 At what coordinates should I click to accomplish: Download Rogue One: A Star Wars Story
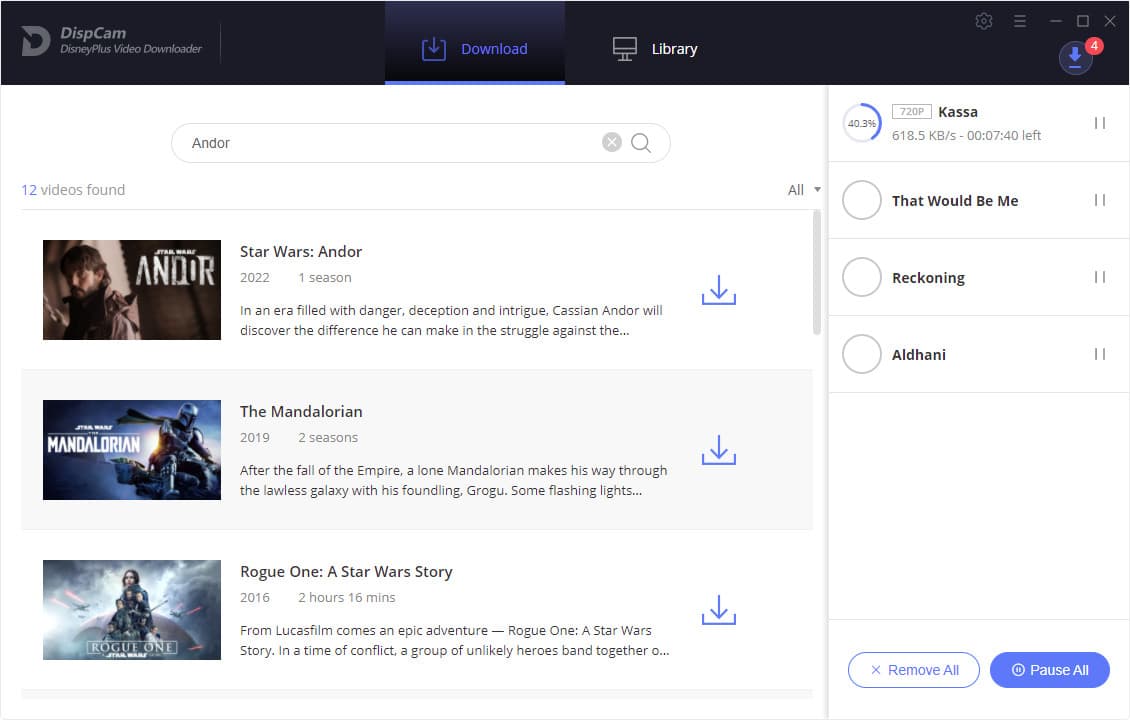point(719,610)
